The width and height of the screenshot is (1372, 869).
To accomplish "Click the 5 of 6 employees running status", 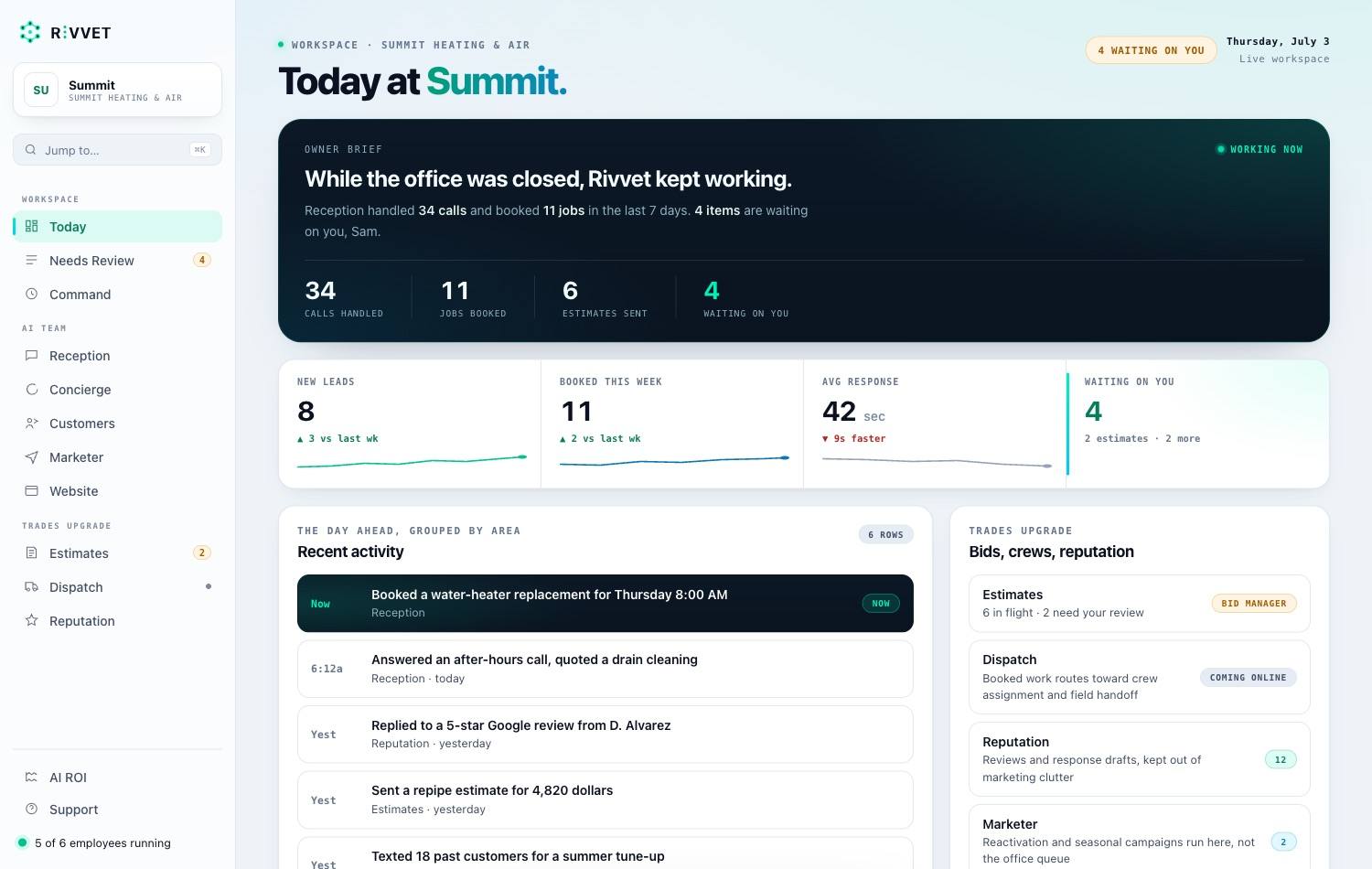I will click(94, 842).
